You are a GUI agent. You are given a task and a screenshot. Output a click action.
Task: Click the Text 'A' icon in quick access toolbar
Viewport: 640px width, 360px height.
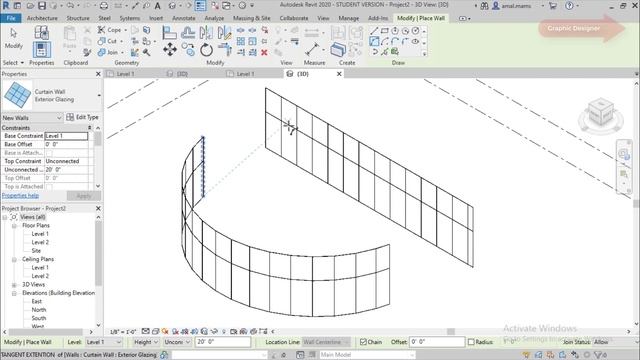(x=158, y=6)
